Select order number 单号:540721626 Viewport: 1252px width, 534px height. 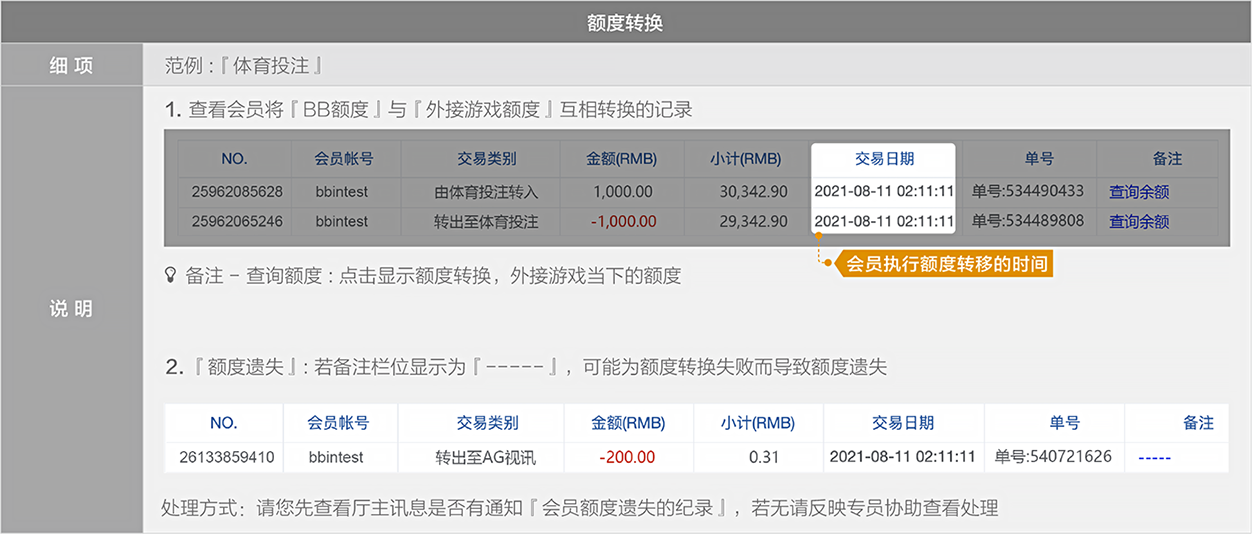(1053, 458)
